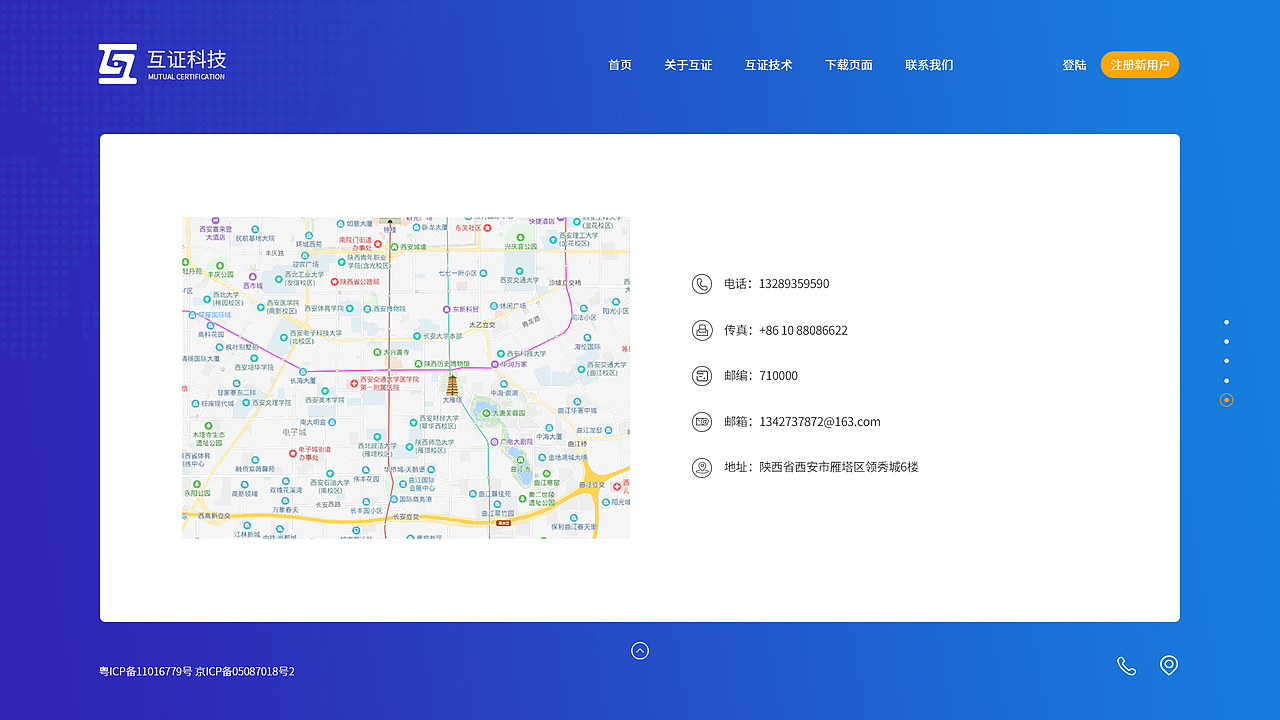Click the fax machine icon beside 传真
Image resolution: width=1280 pixels, height=720 pixels.
(701, 330)
